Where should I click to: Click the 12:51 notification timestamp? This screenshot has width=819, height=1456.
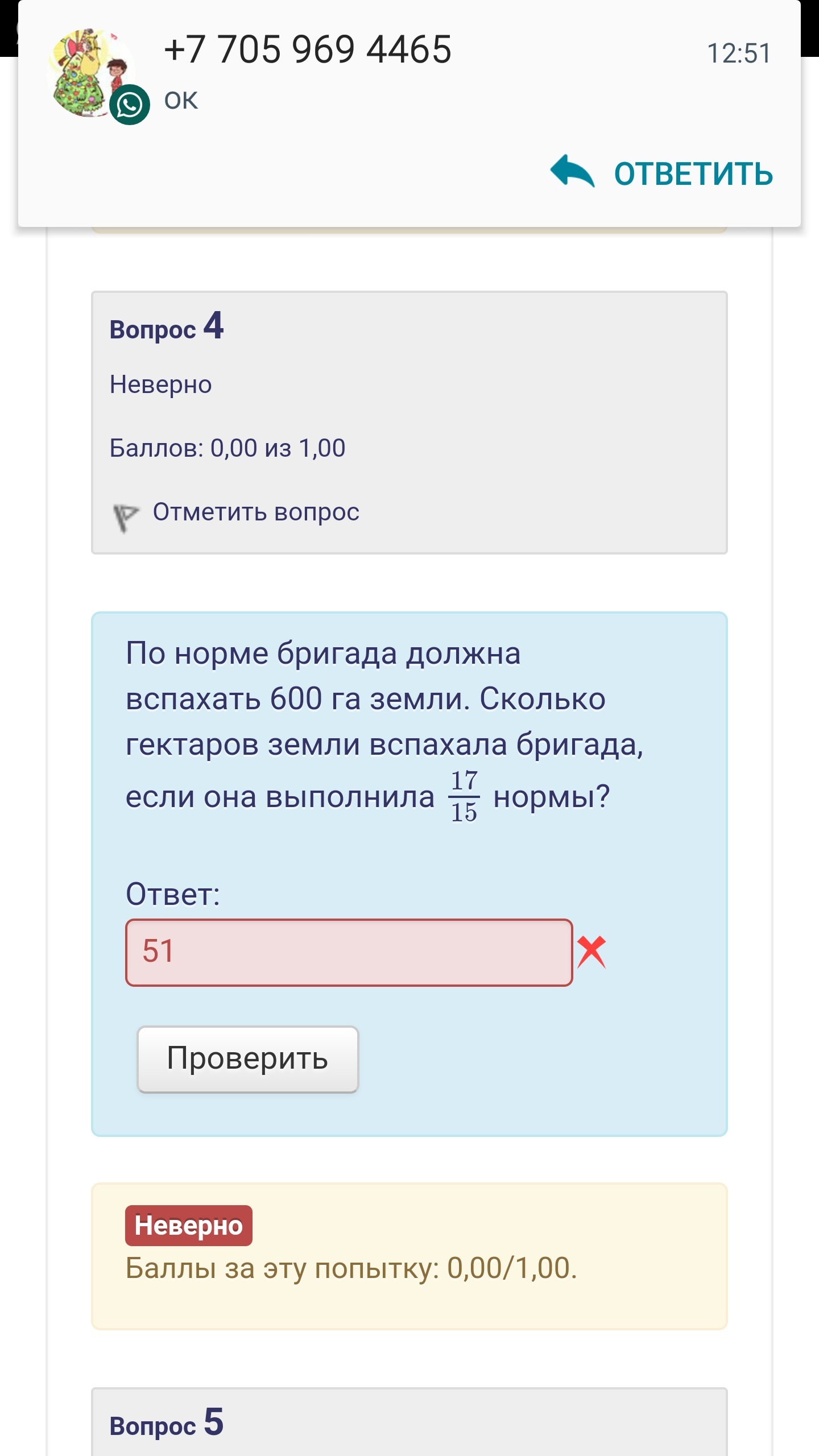coord(739,53)
